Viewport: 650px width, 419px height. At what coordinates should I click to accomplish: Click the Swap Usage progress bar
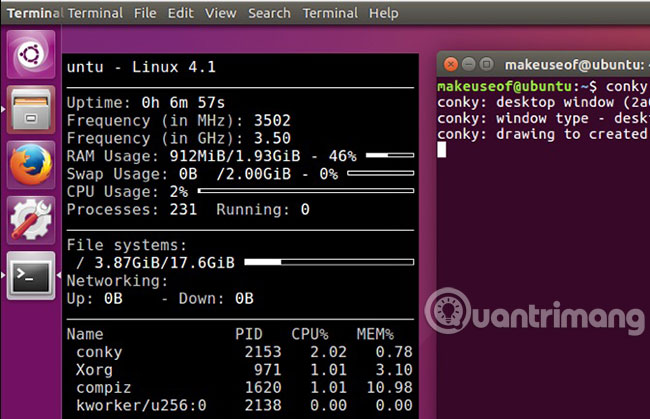coord(381,173)
